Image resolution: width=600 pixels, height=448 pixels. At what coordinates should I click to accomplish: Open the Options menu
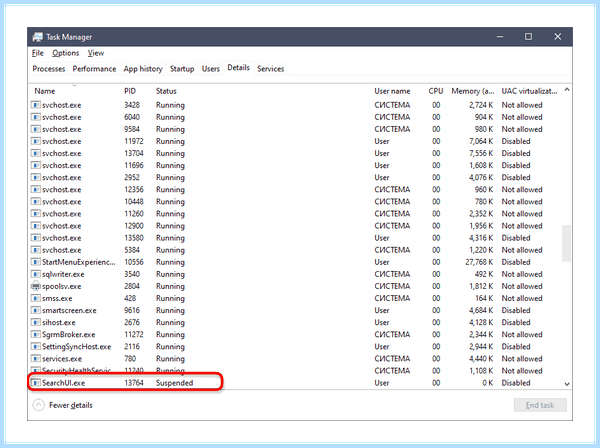tap(65, 53)
